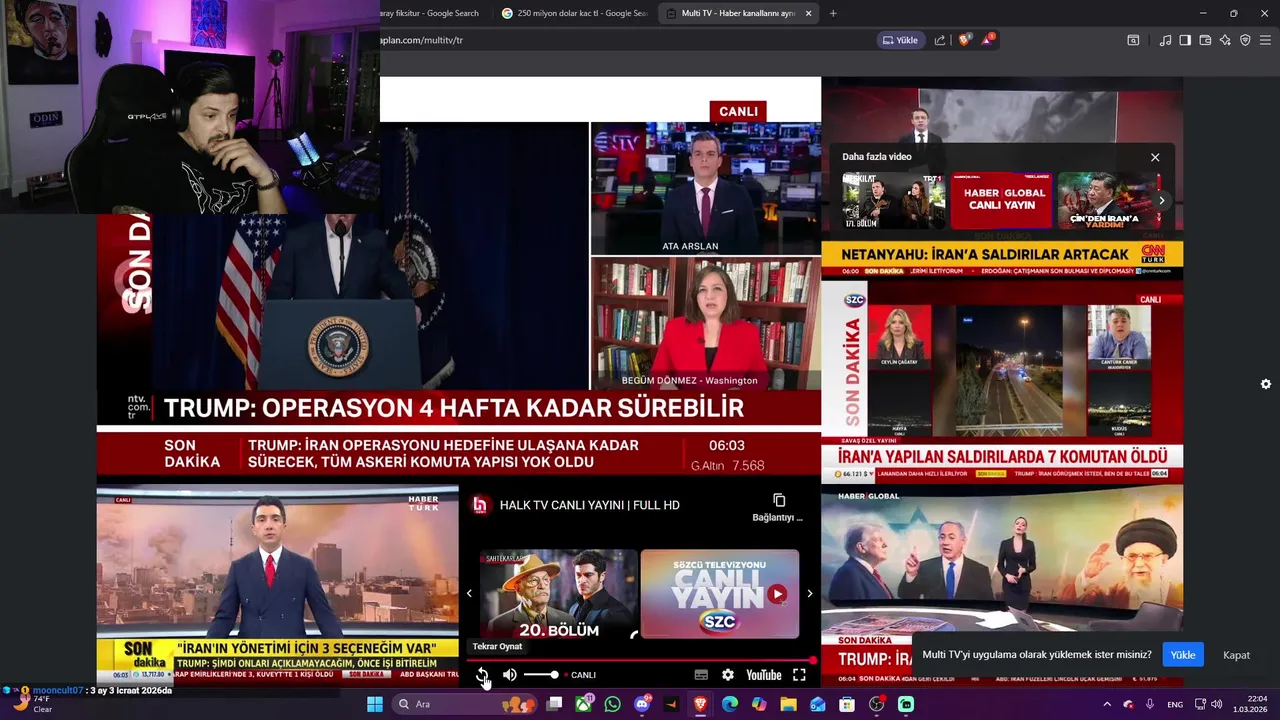1280x720 pixels.
Task: Open the 20. BÖLÜM suggested video
Action: [558, 594]
